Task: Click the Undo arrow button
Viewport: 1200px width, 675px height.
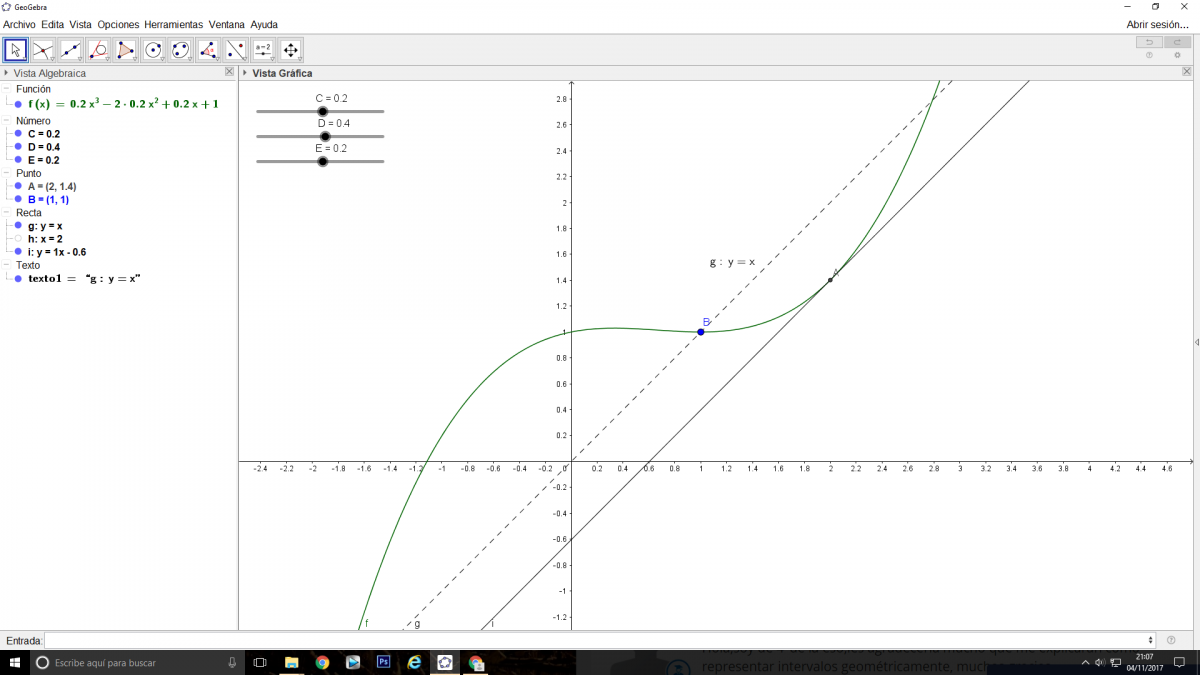Action: coord(1149,42)
